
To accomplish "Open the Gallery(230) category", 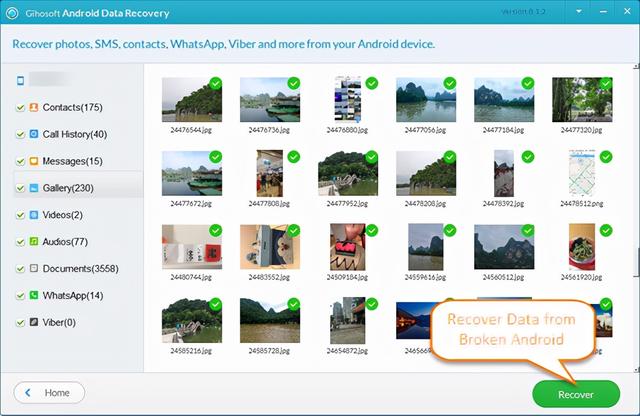I will 68,188.
